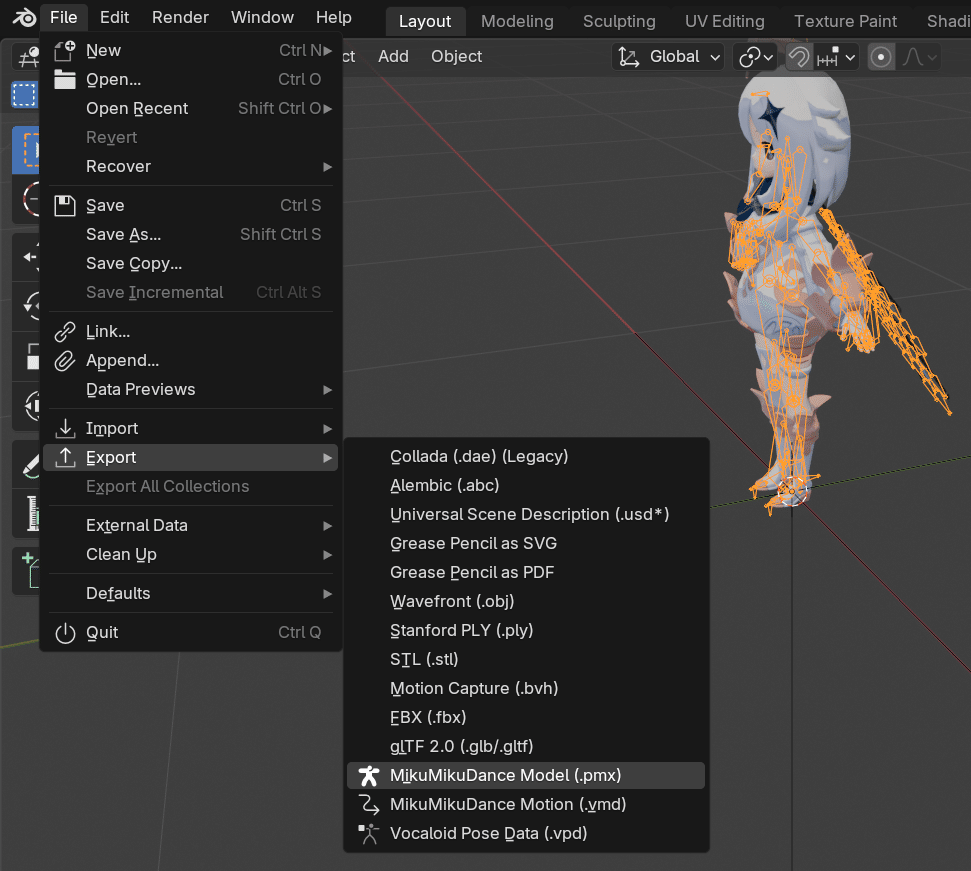Toggle proportional editing
The width and height of the screenshot is (971, 871).
(879, 57)
